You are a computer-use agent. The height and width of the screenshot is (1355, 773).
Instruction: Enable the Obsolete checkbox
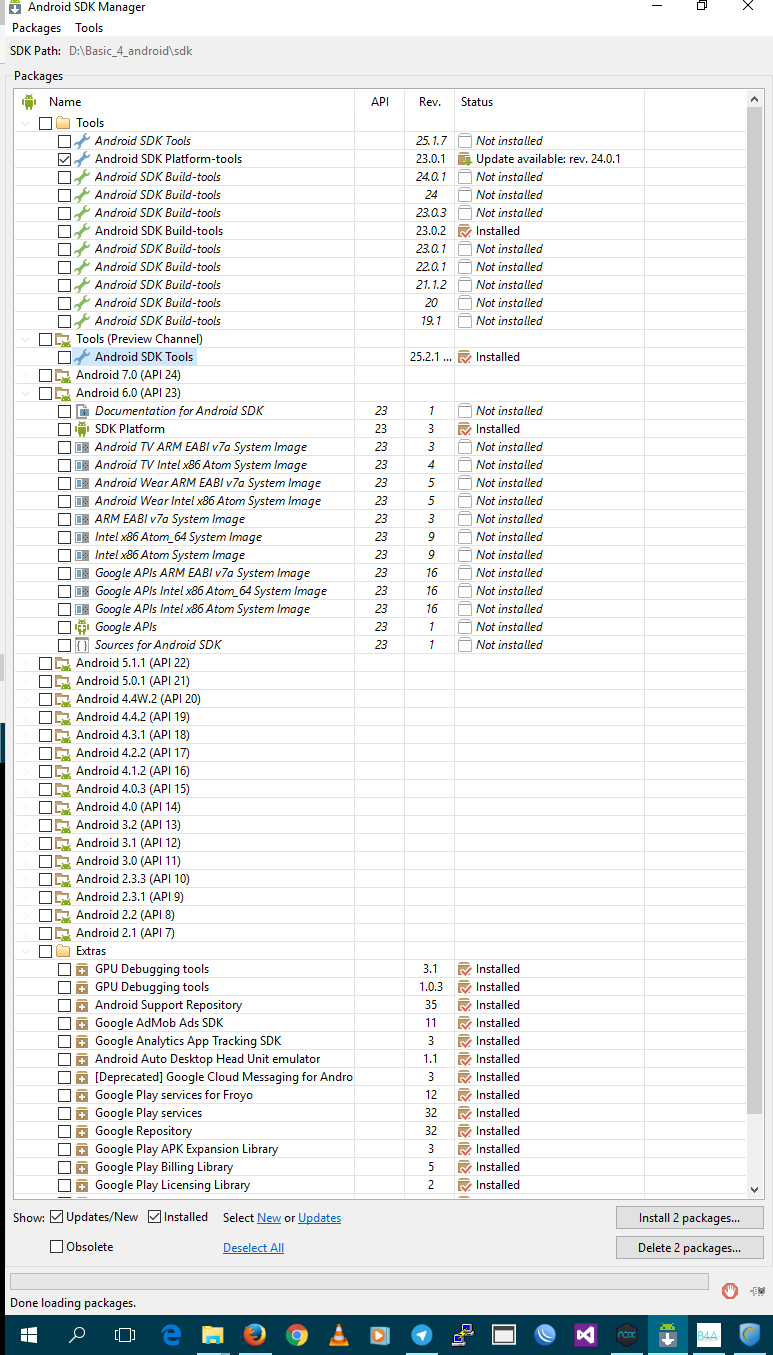pyautogui.click(x=57, y=1247)
